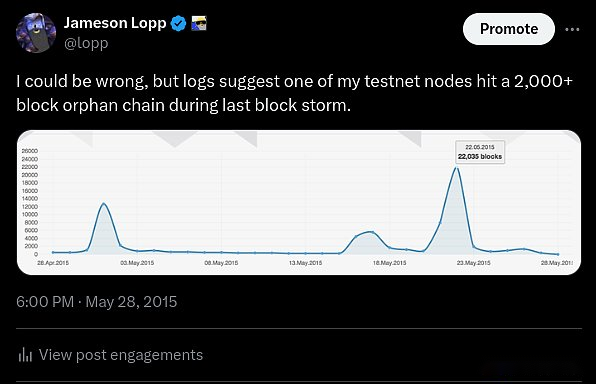The image size is (596, 384).
Task: Click the blue verified checkmark badge
Action: point(178,24)
